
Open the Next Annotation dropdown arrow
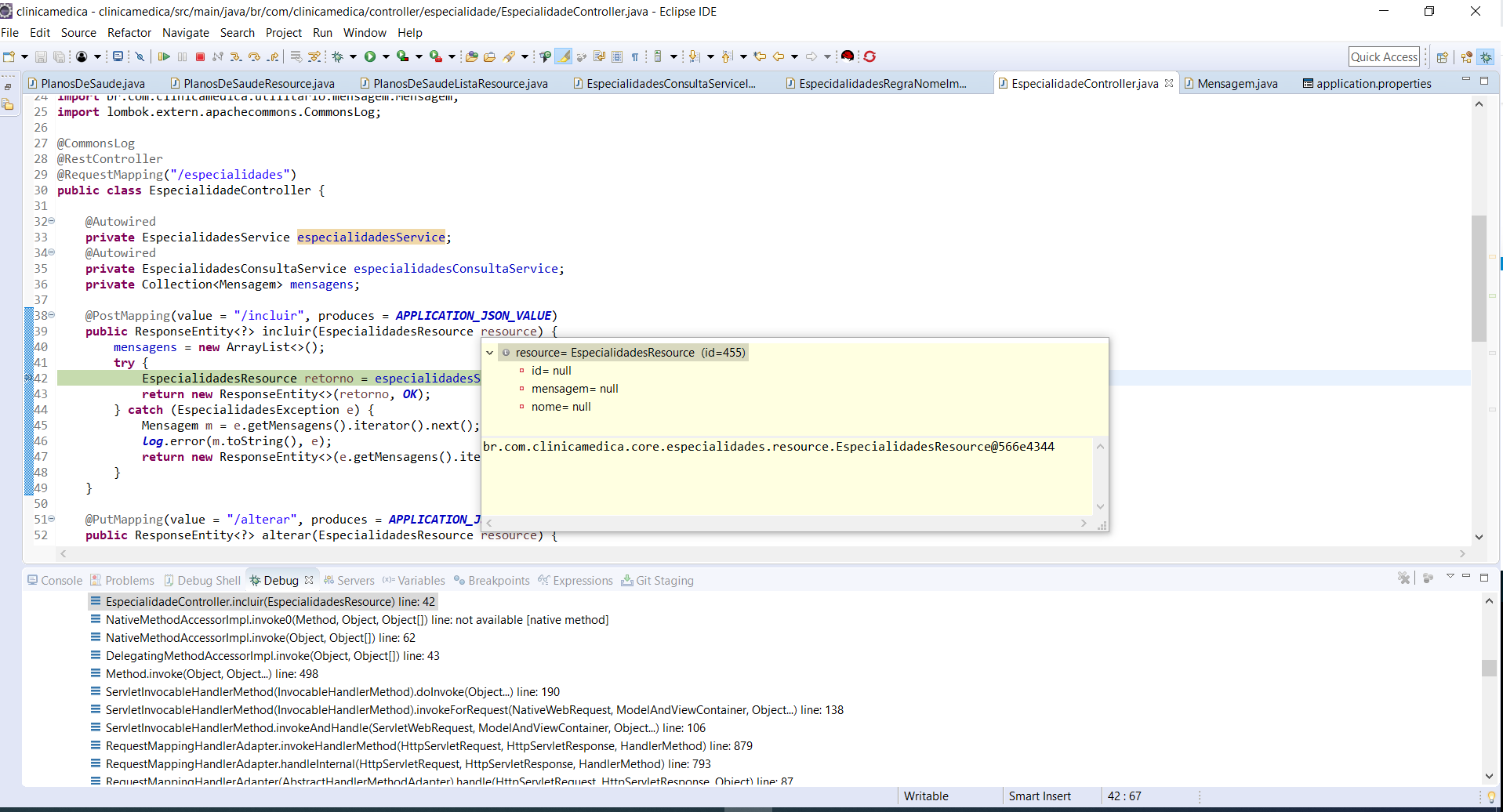pos(710,56)
